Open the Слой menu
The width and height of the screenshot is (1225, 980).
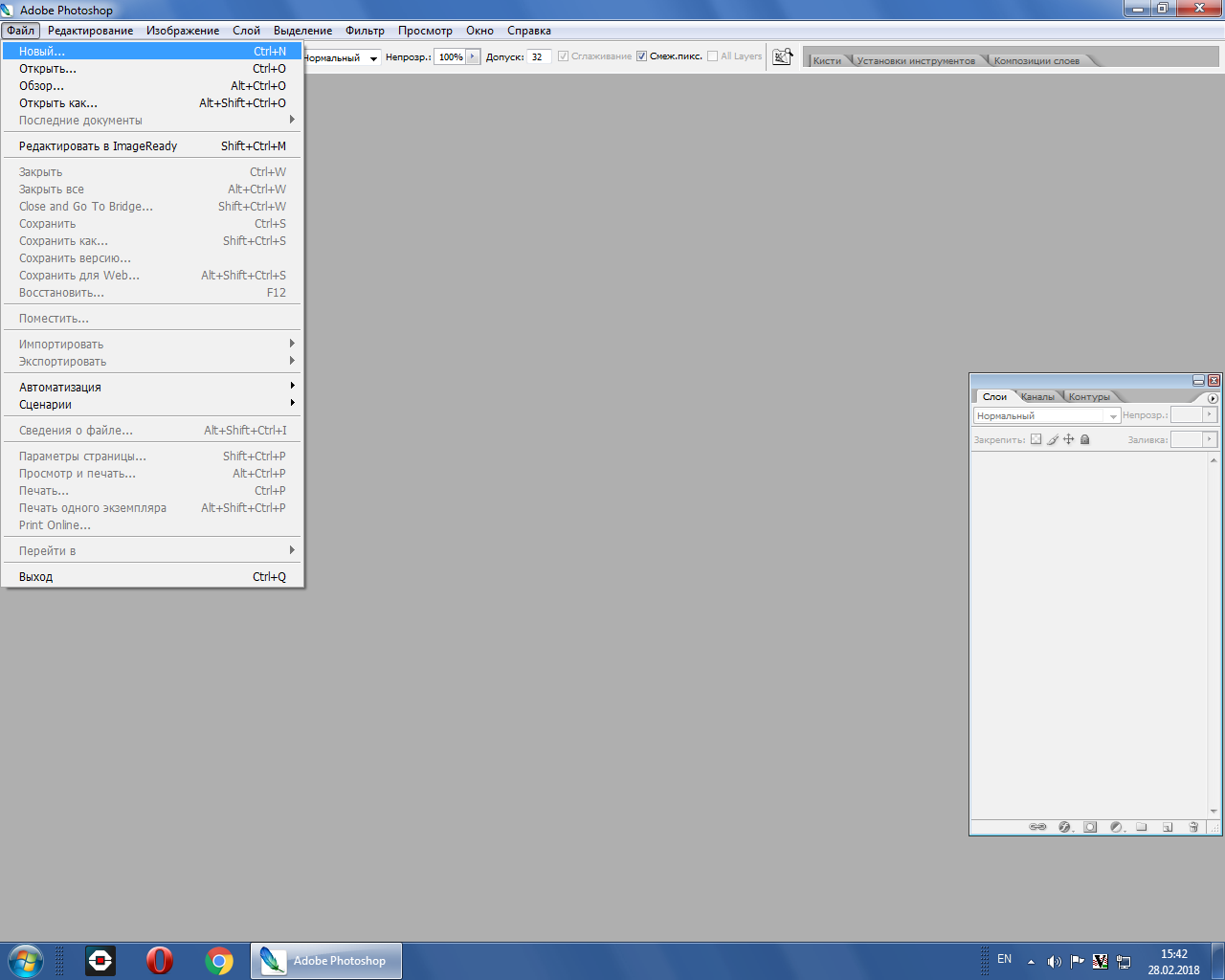(246, 31)
